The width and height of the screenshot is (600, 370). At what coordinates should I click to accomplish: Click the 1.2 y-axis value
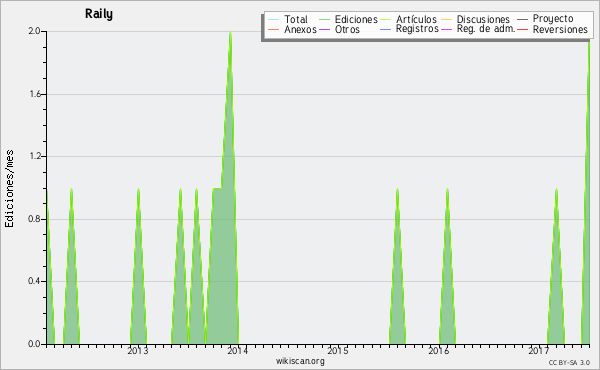pyautogui.click(x=35, y=156)
